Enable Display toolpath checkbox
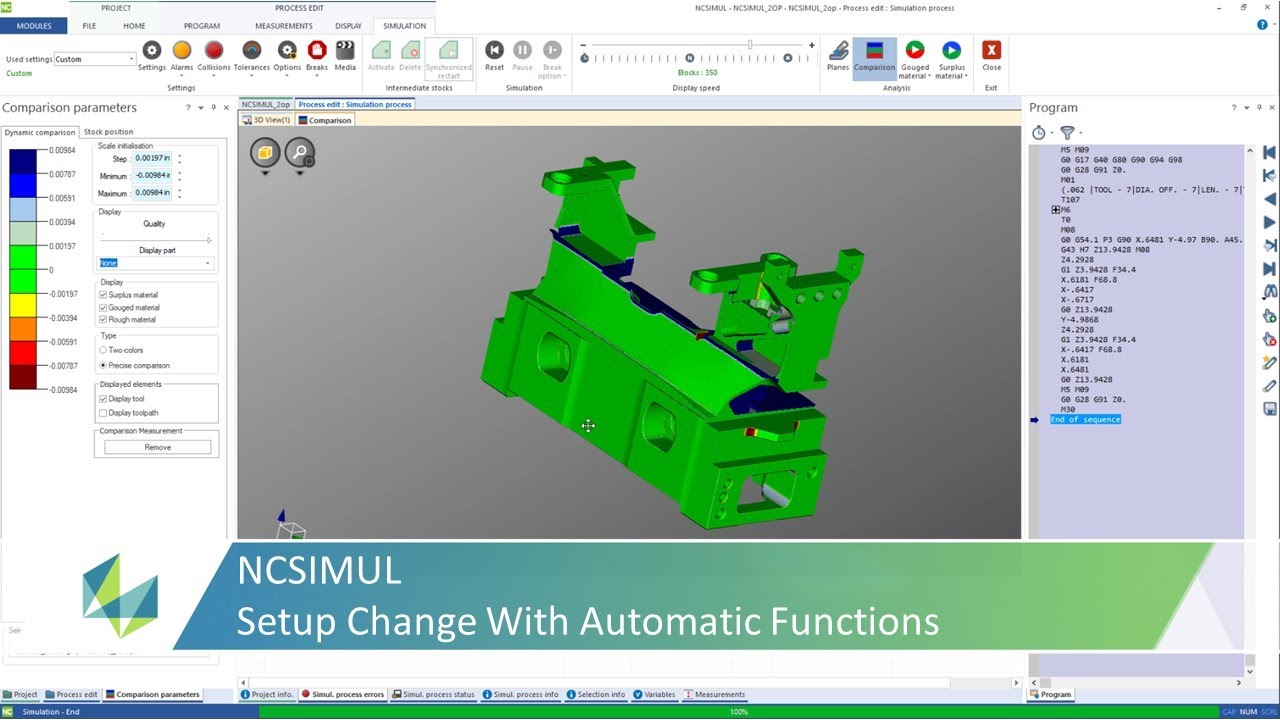 [103, 412]
